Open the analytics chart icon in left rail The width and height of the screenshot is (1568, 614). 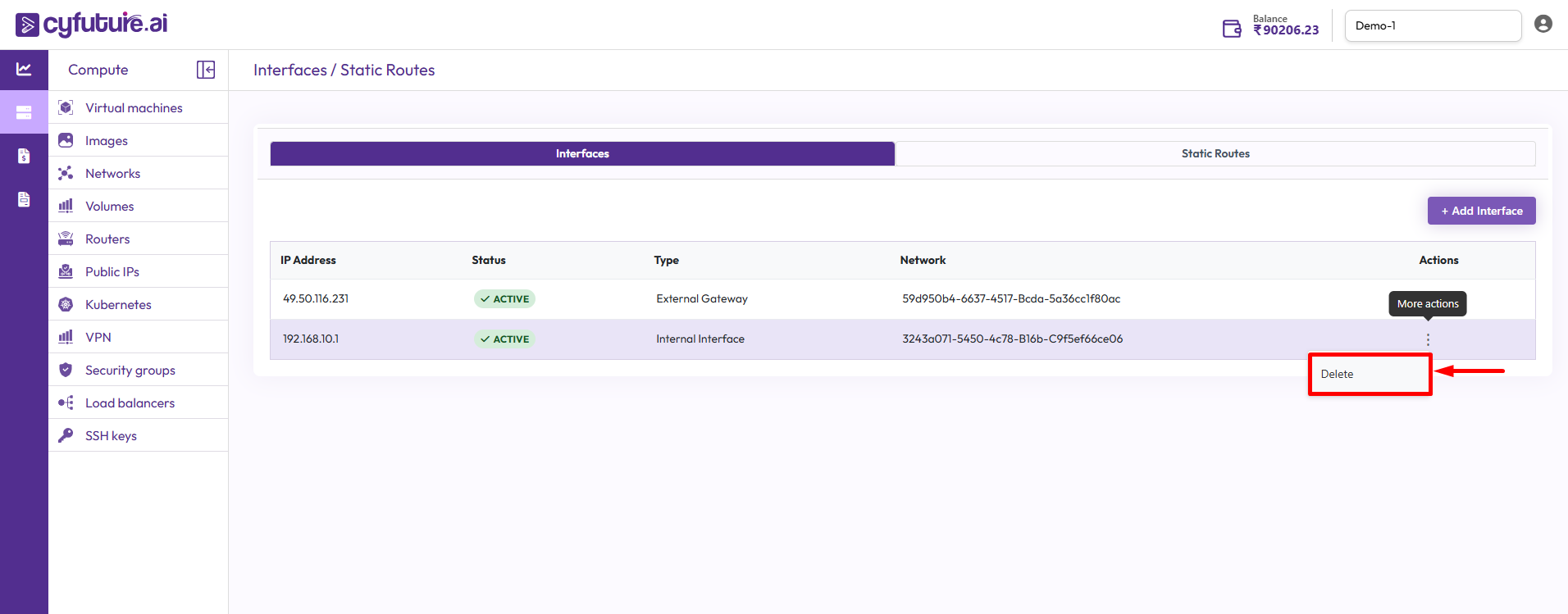point(24,70)
